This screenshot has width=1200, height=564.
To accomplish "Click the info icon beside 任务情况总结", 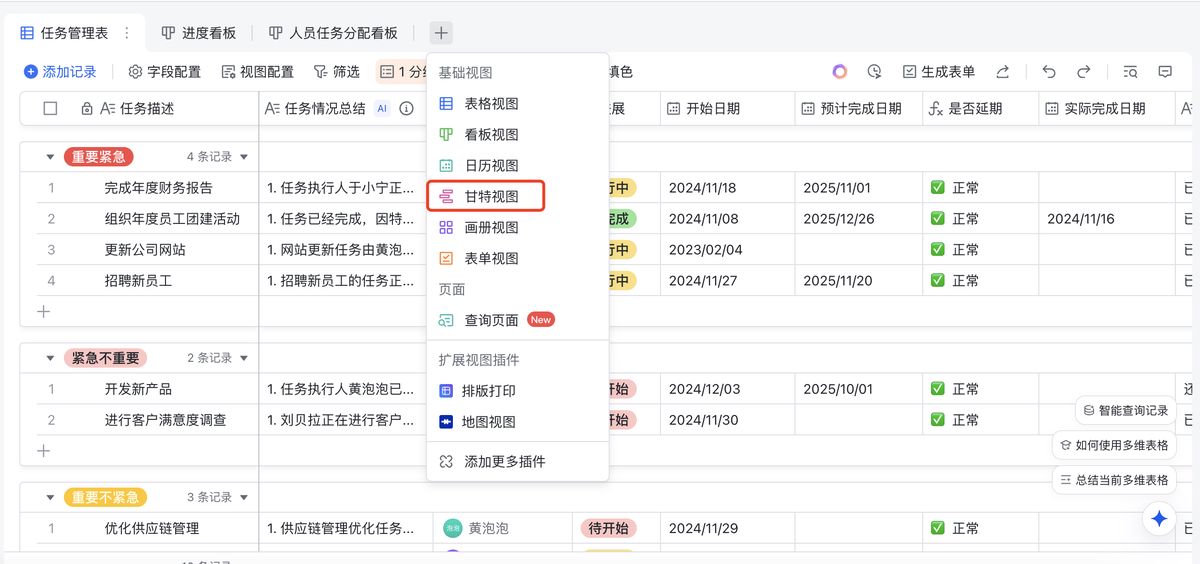I will coord(407,109).
